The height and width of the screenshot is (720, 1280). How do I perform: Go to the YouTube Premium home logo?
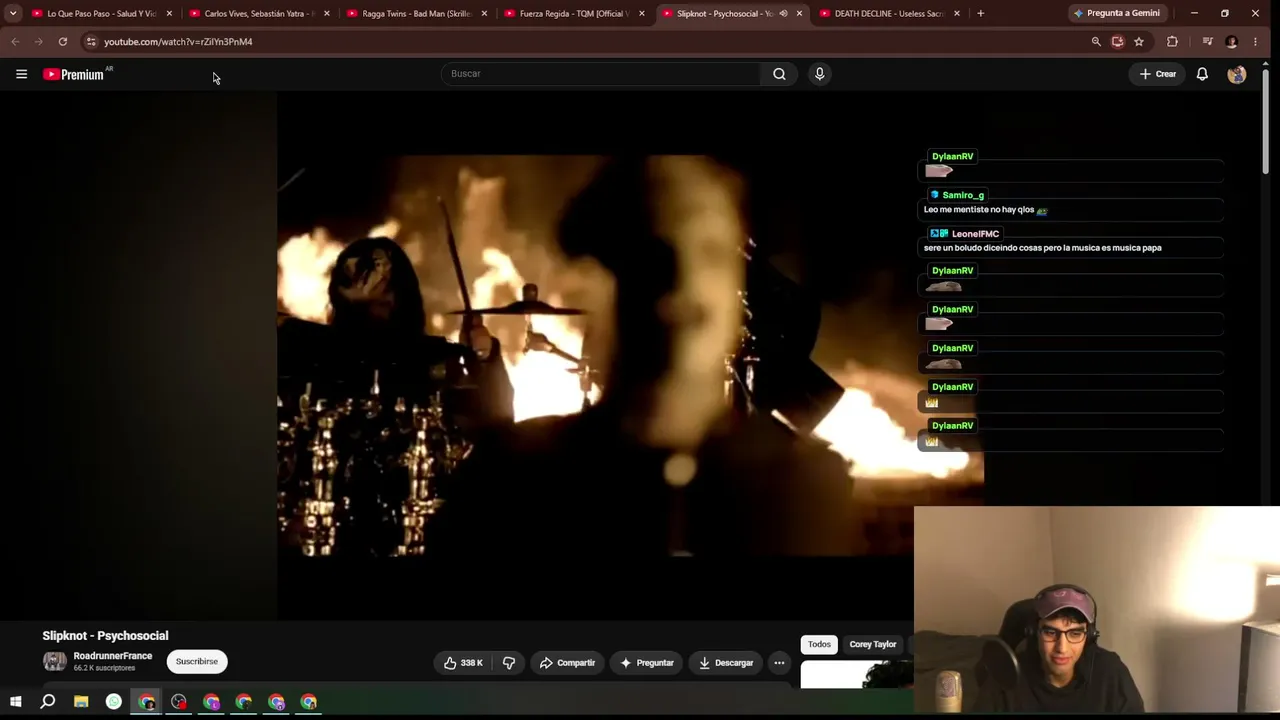tap(73, 74)
